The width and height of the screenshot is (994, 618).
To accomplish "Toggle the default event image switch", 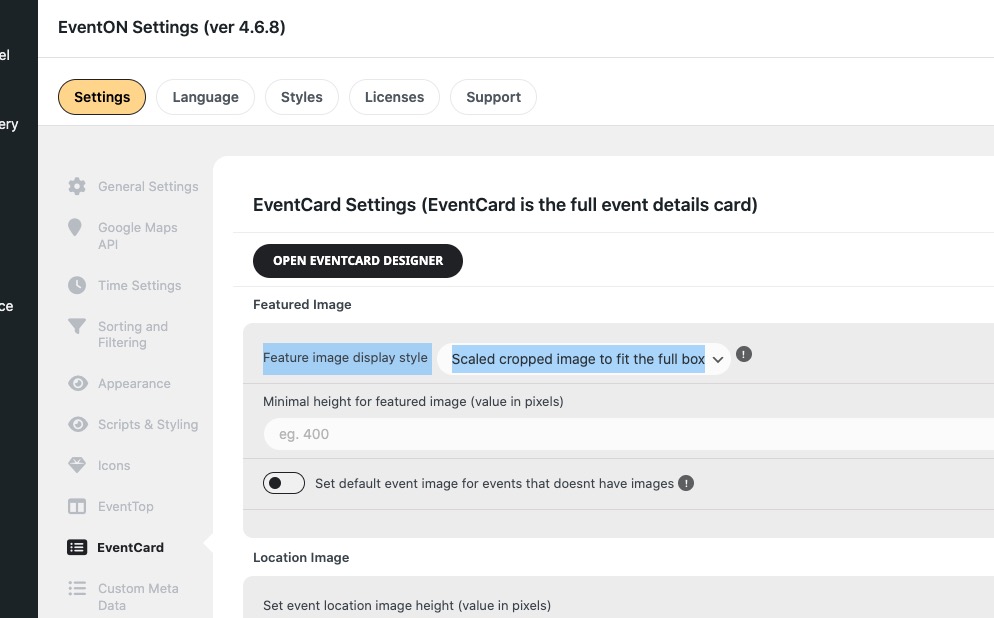I will pos(283,483).
